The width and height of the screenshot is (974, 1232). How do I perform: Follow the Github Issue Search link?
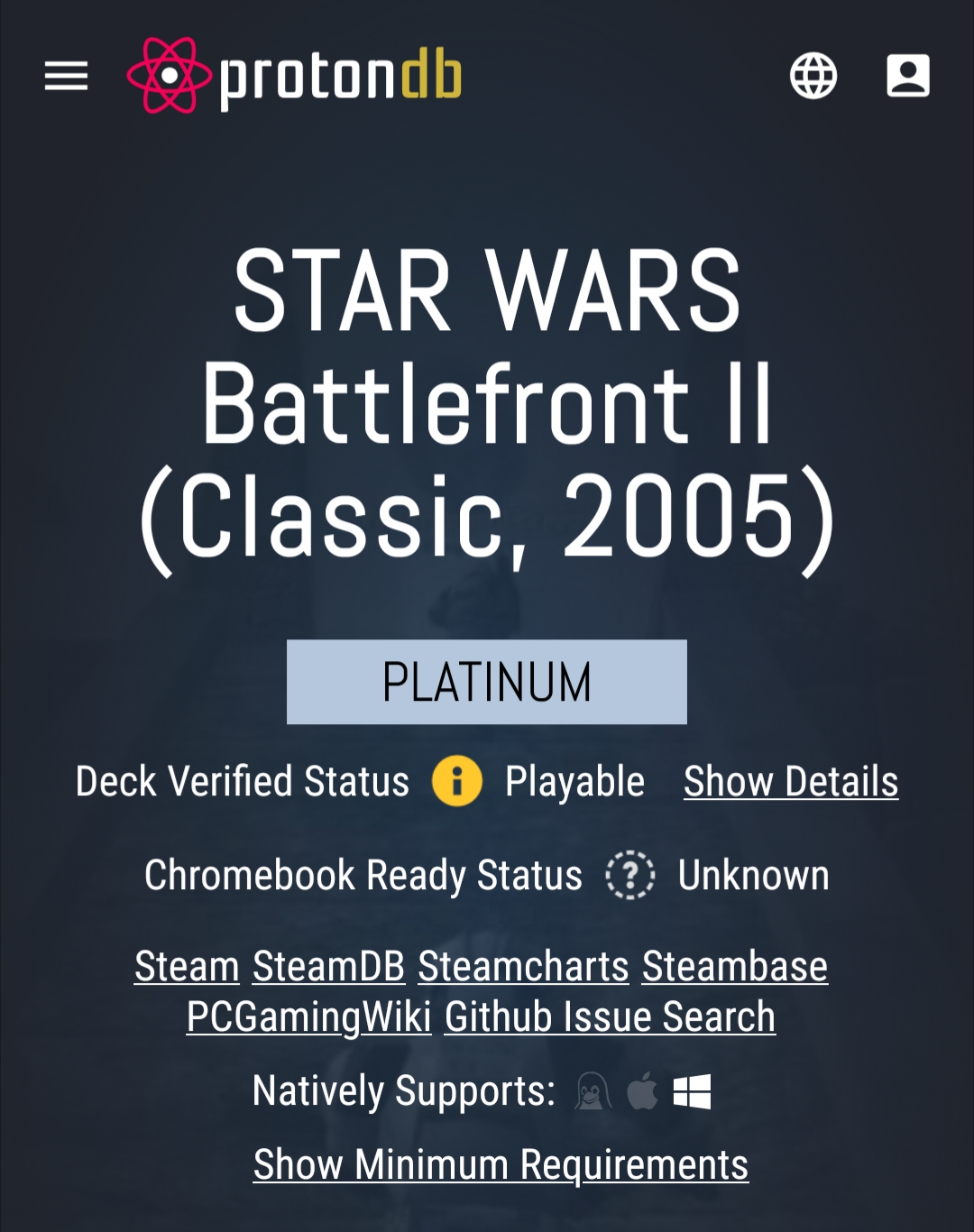(610, 1017)
